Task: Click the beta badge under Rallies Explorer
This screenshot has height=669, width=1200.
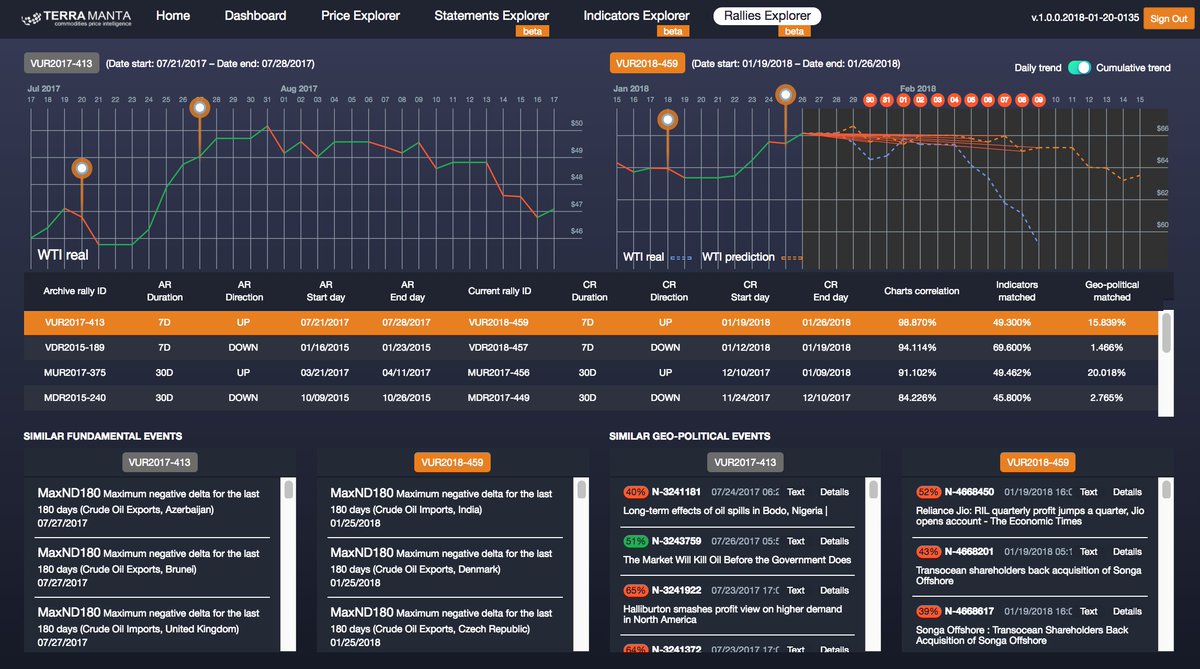Action: (x=795, y=30)
